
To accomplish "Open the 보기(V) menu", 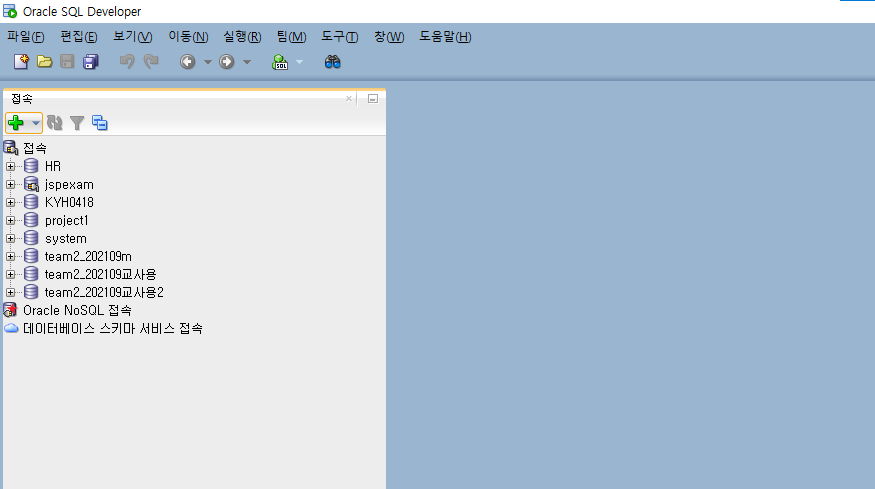I will 133,37.
